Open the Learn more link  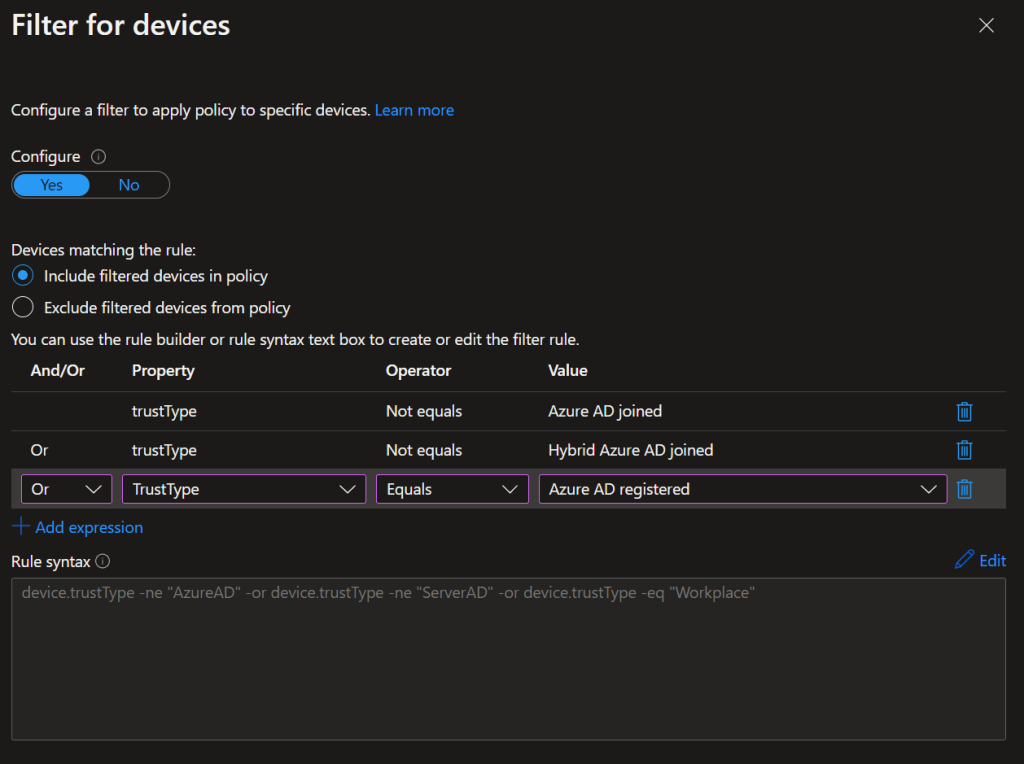(414, 110)
